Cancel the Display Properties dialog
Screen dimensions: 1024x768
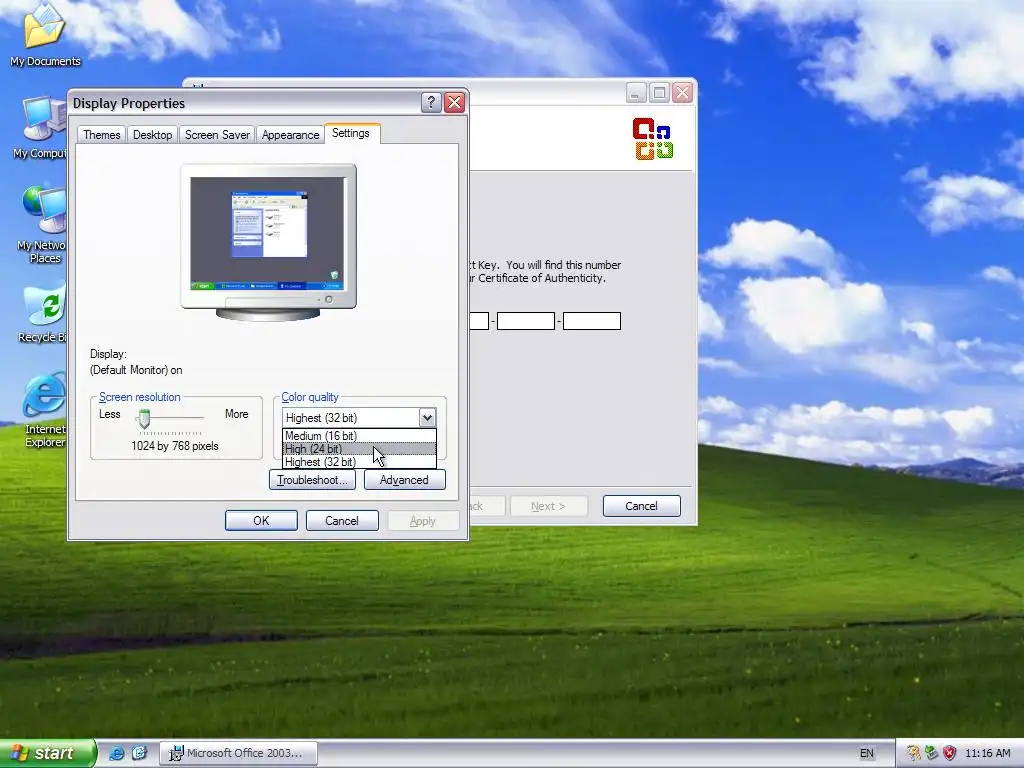coord(342,520)
